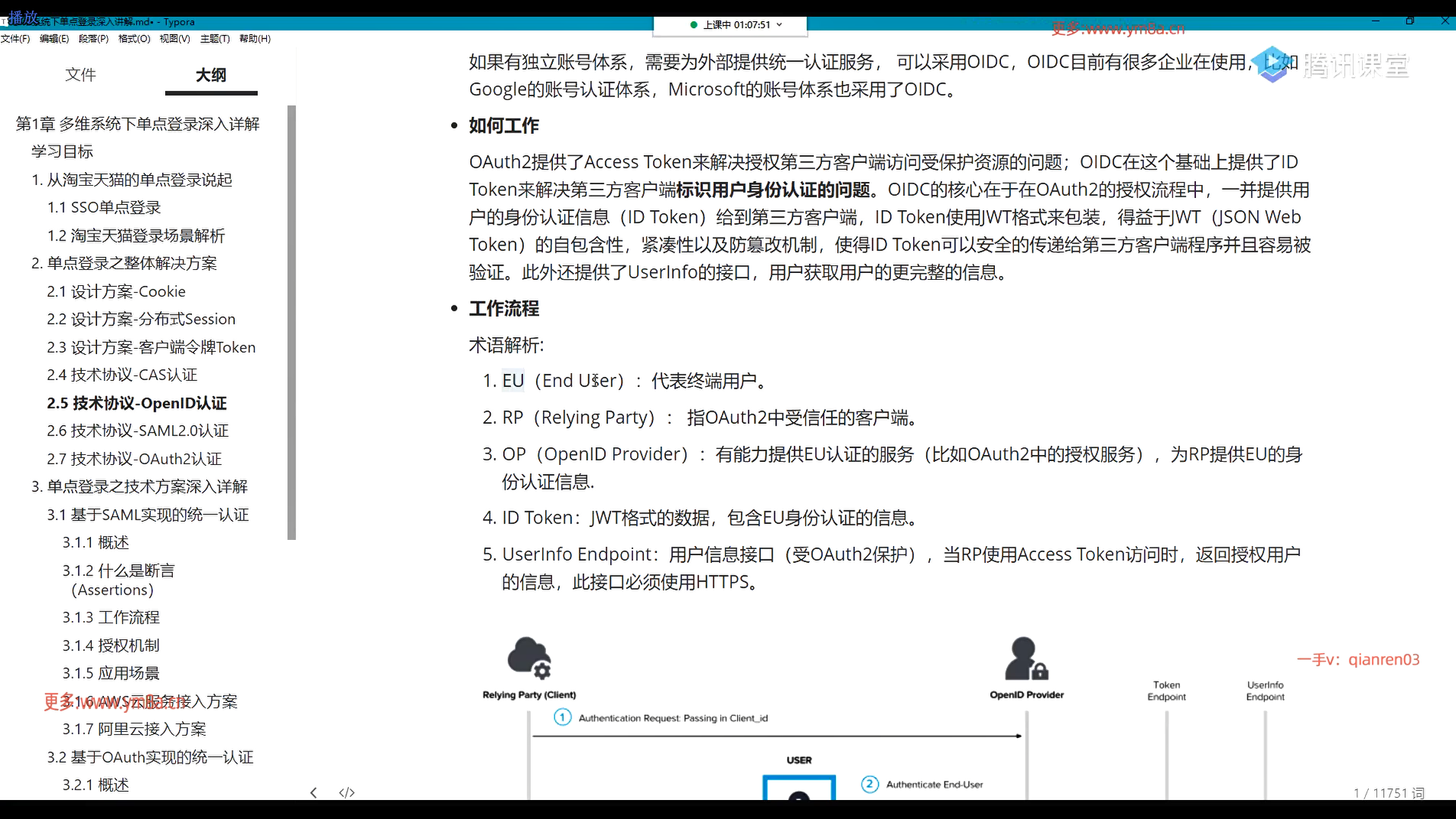Jump to 2.4 技术协议-CAS认证 outline item
Screen dimensions: 1456x819
point(122,375)
